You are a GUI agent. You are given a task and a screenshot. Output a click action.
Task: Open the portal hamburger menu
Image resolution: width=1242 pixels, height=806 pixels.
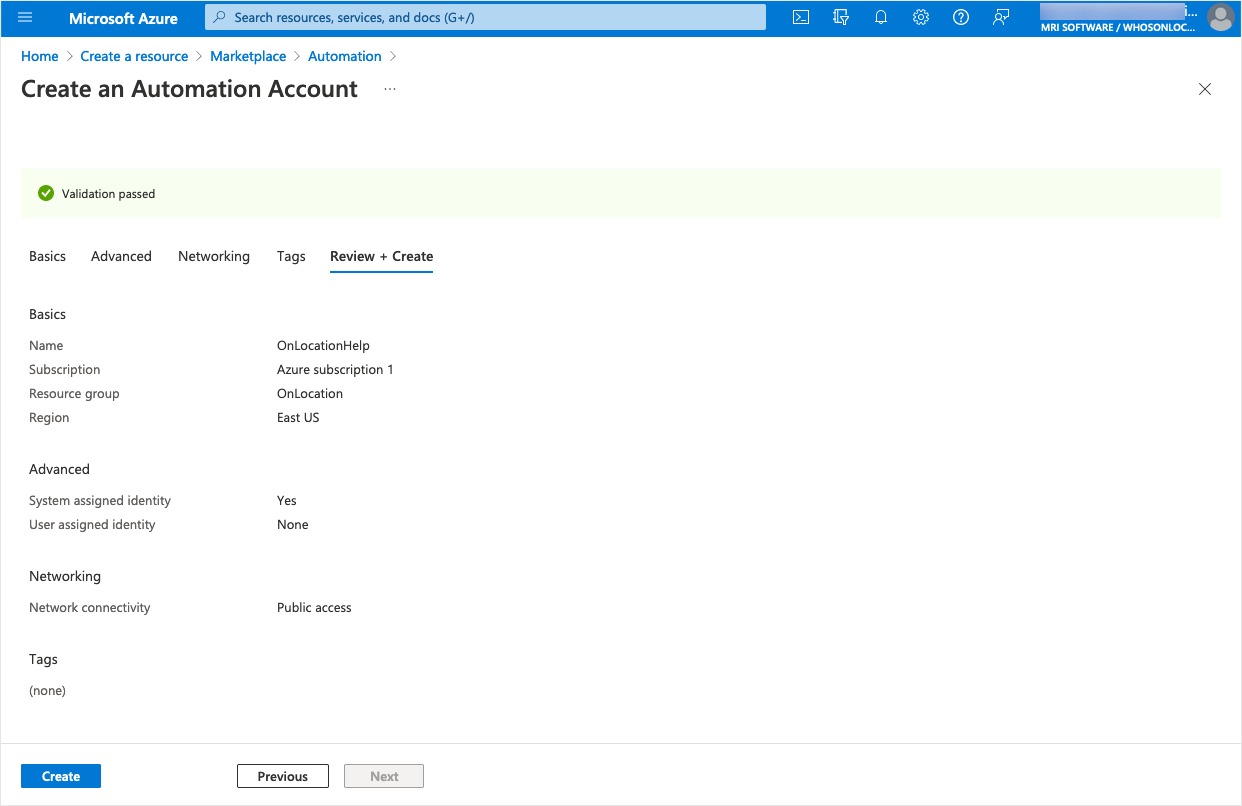(x=25, y=17)
